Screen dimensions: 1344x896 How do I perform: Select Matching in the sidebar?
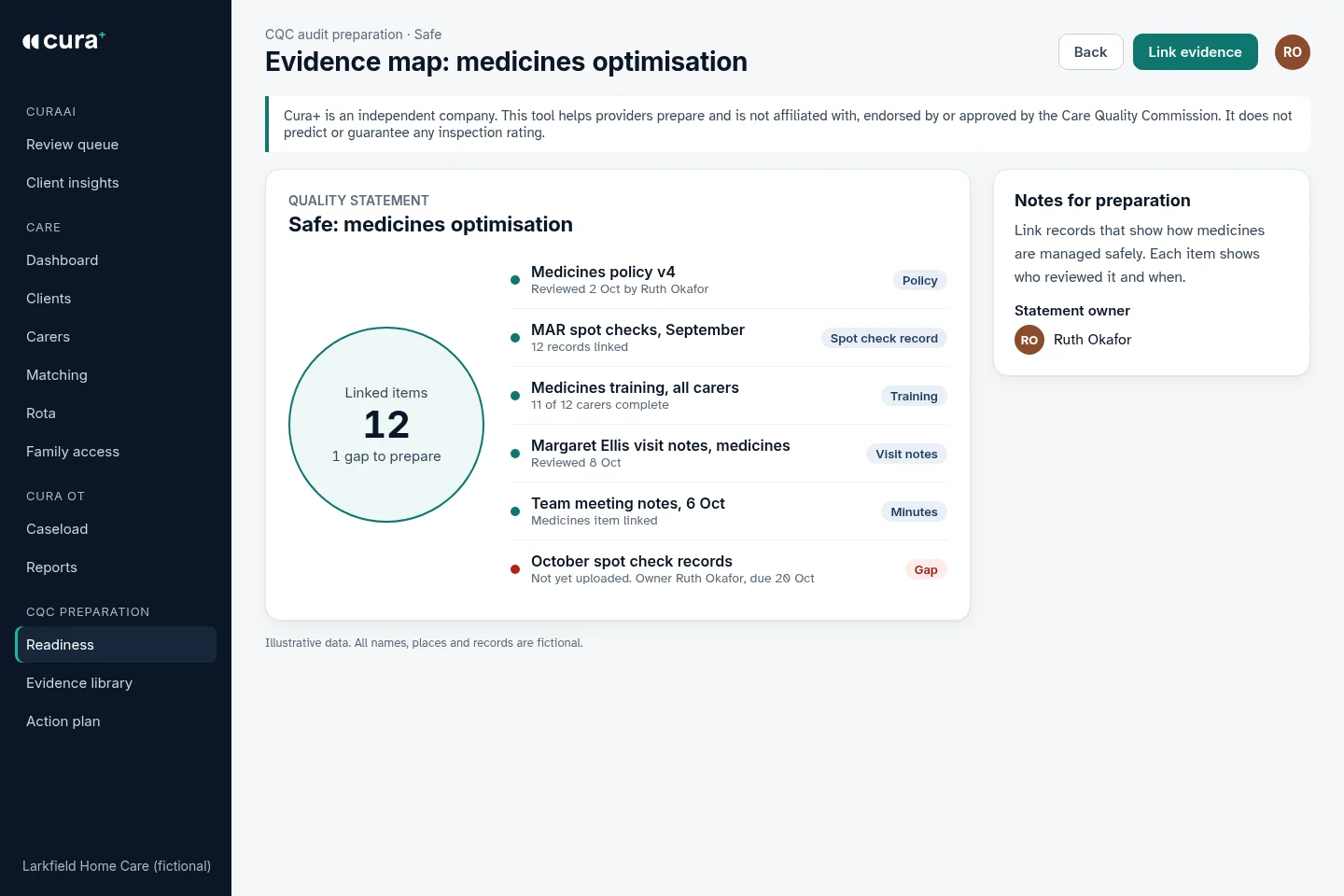pos(116,375)
